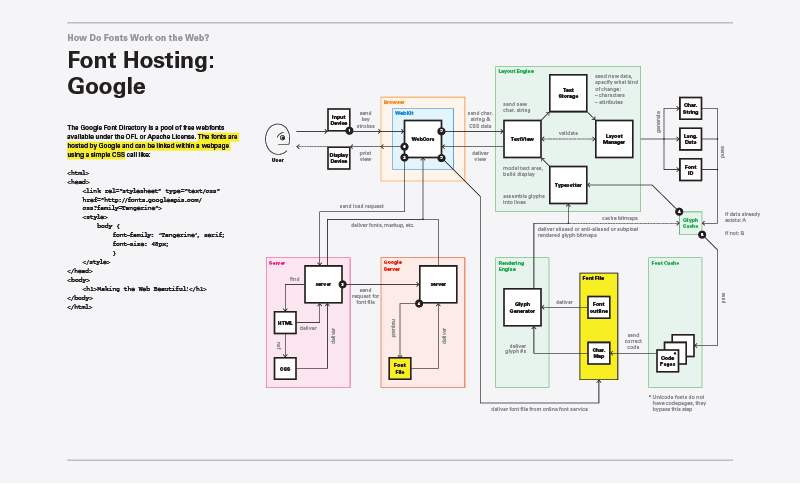
Task: Select the Typesetter box
Action: pyautogui.click(x=568, y=185)
